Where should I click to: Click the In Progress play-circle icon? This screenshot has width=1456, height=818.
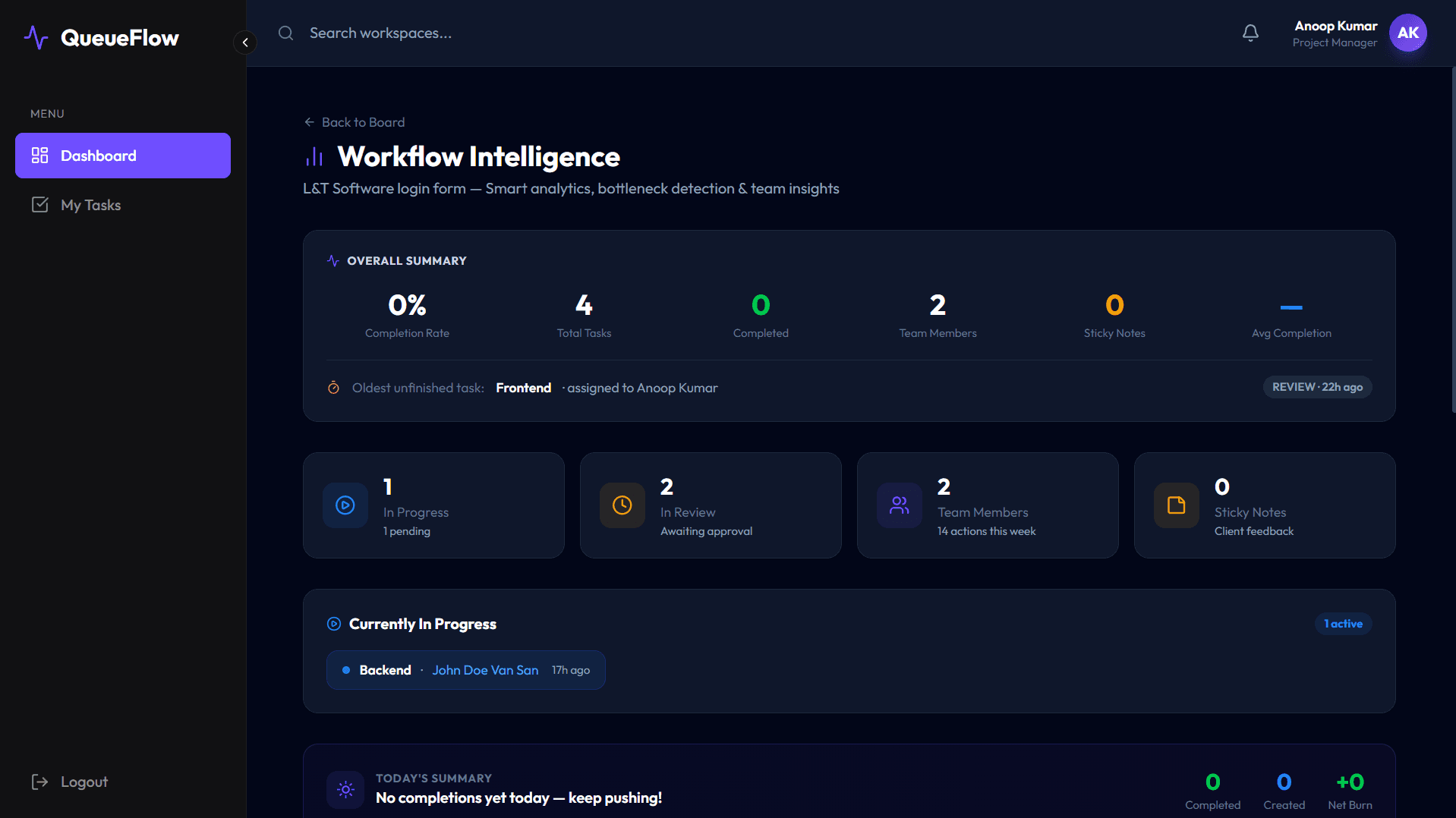[345, 505]
